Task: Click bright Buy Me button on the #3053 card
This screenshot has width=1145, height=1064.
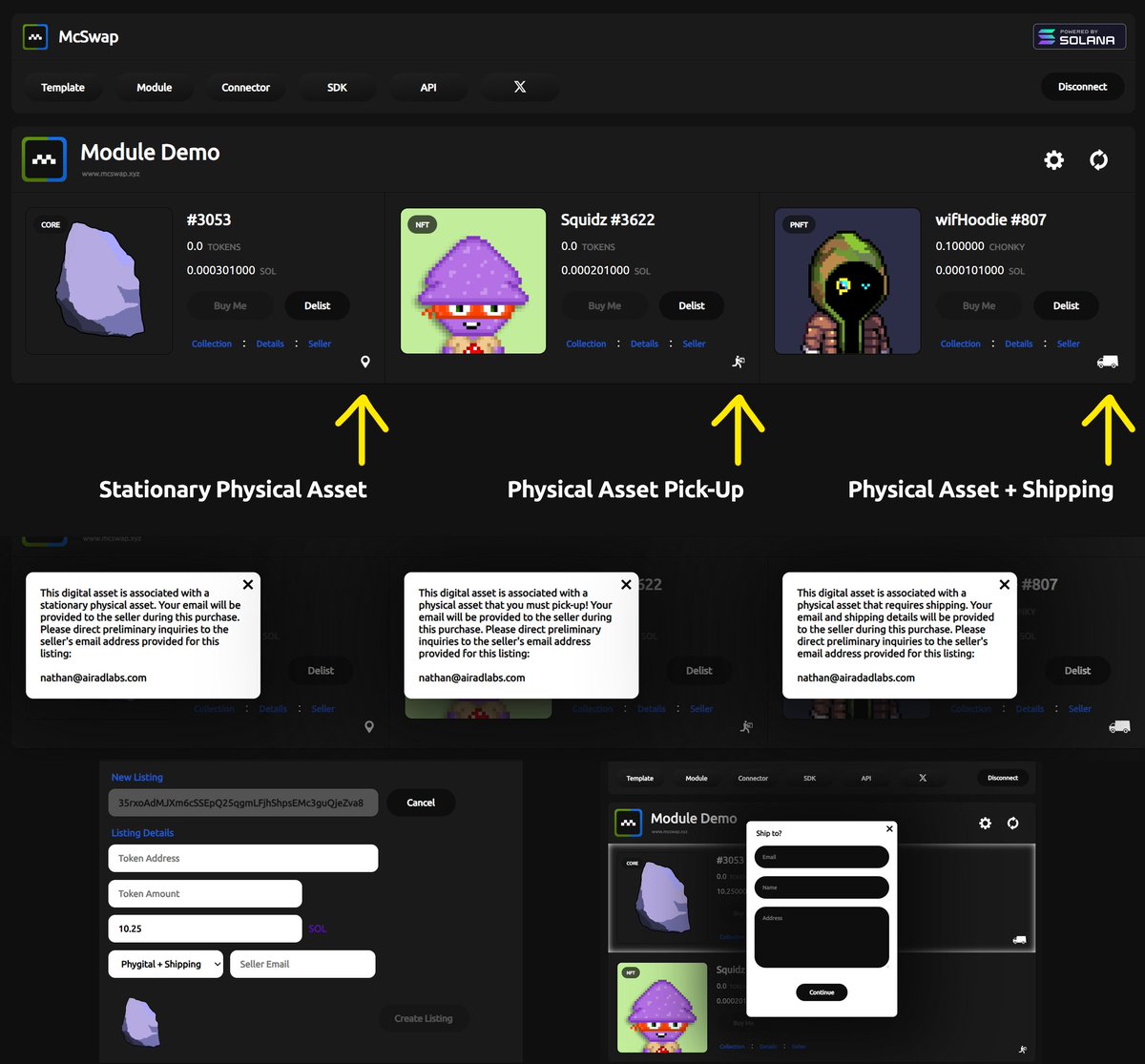Action: (x=230, y=305)
